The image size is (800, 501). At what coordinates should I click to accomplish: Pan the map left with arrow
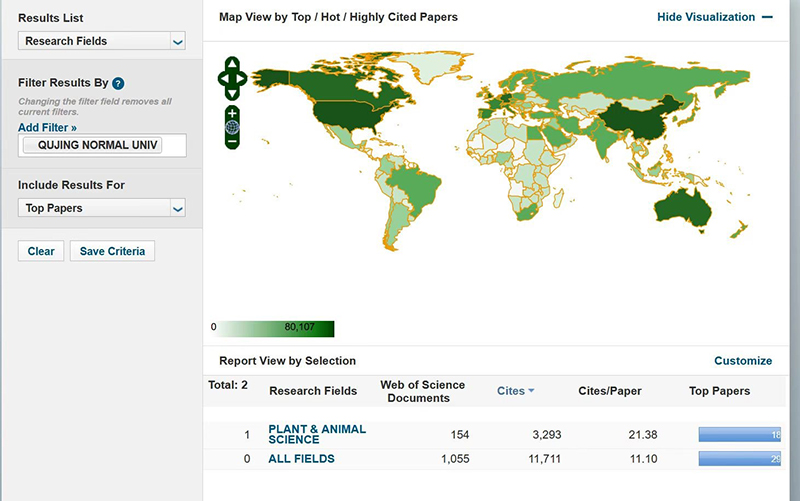[x=222, y=78]
